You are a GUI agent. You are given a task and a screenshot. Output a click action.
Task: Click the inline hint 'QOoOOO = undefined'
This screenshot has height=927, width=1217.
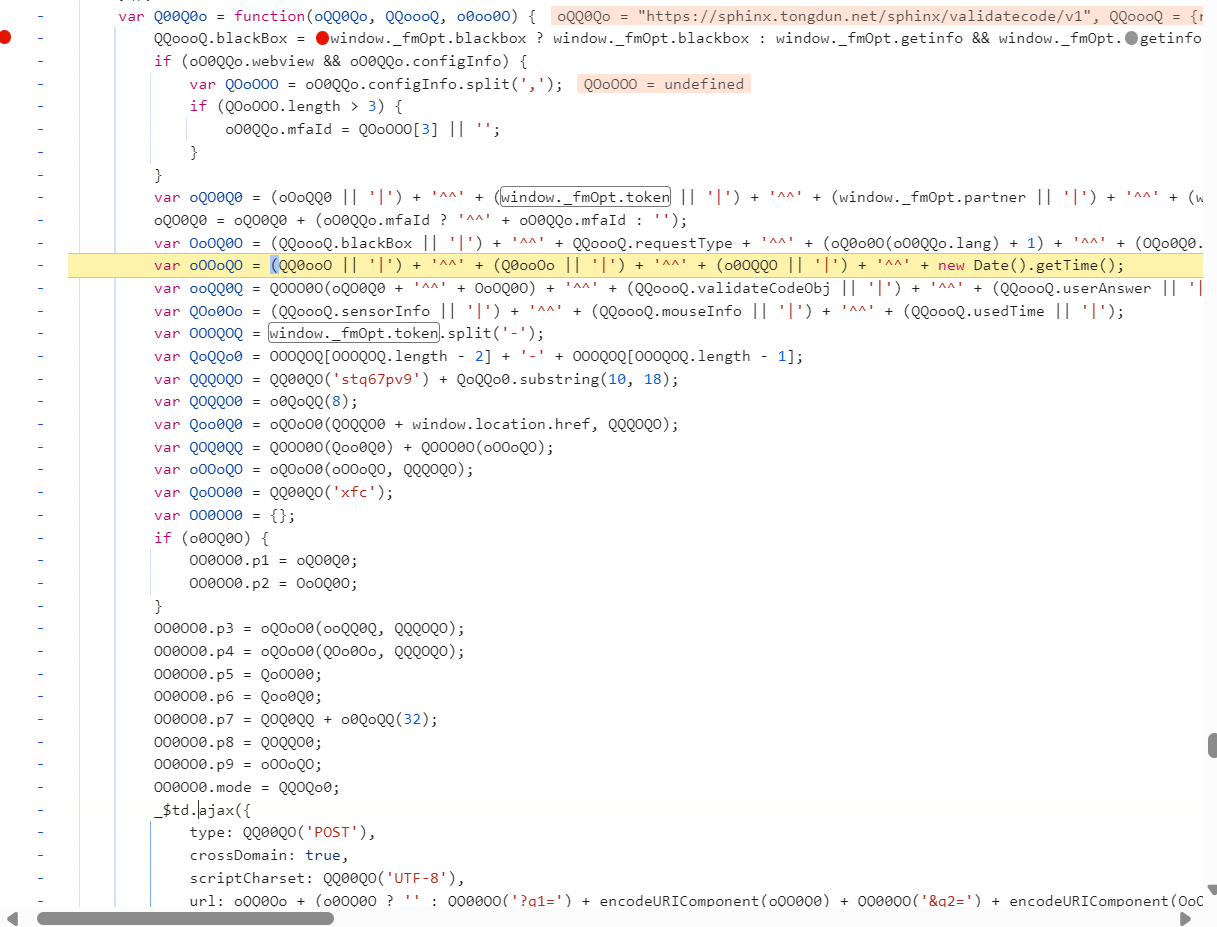664,84
